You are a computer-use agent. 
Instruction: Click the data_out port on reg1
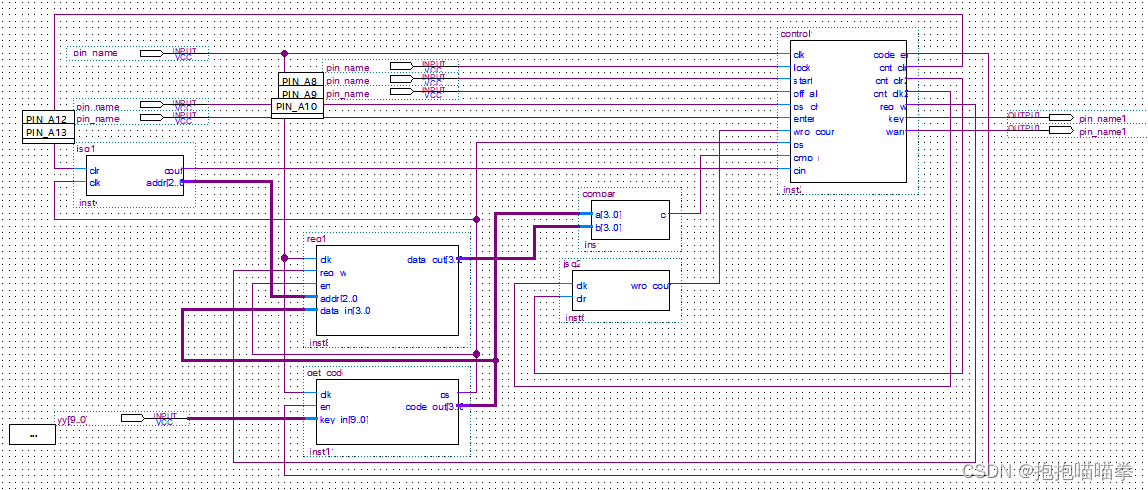433,259
